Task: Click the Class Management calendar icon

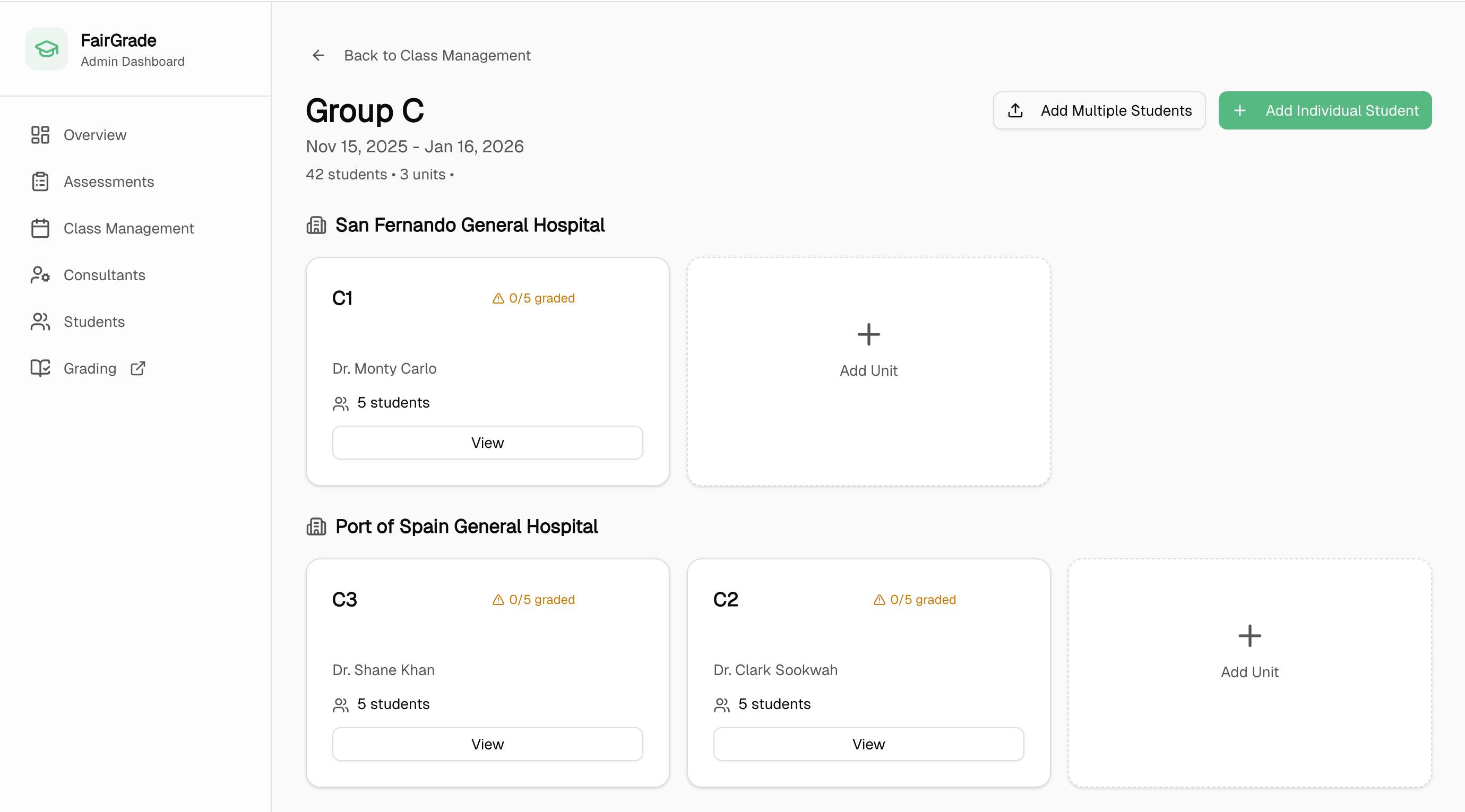Action: [x=40, y=228]
